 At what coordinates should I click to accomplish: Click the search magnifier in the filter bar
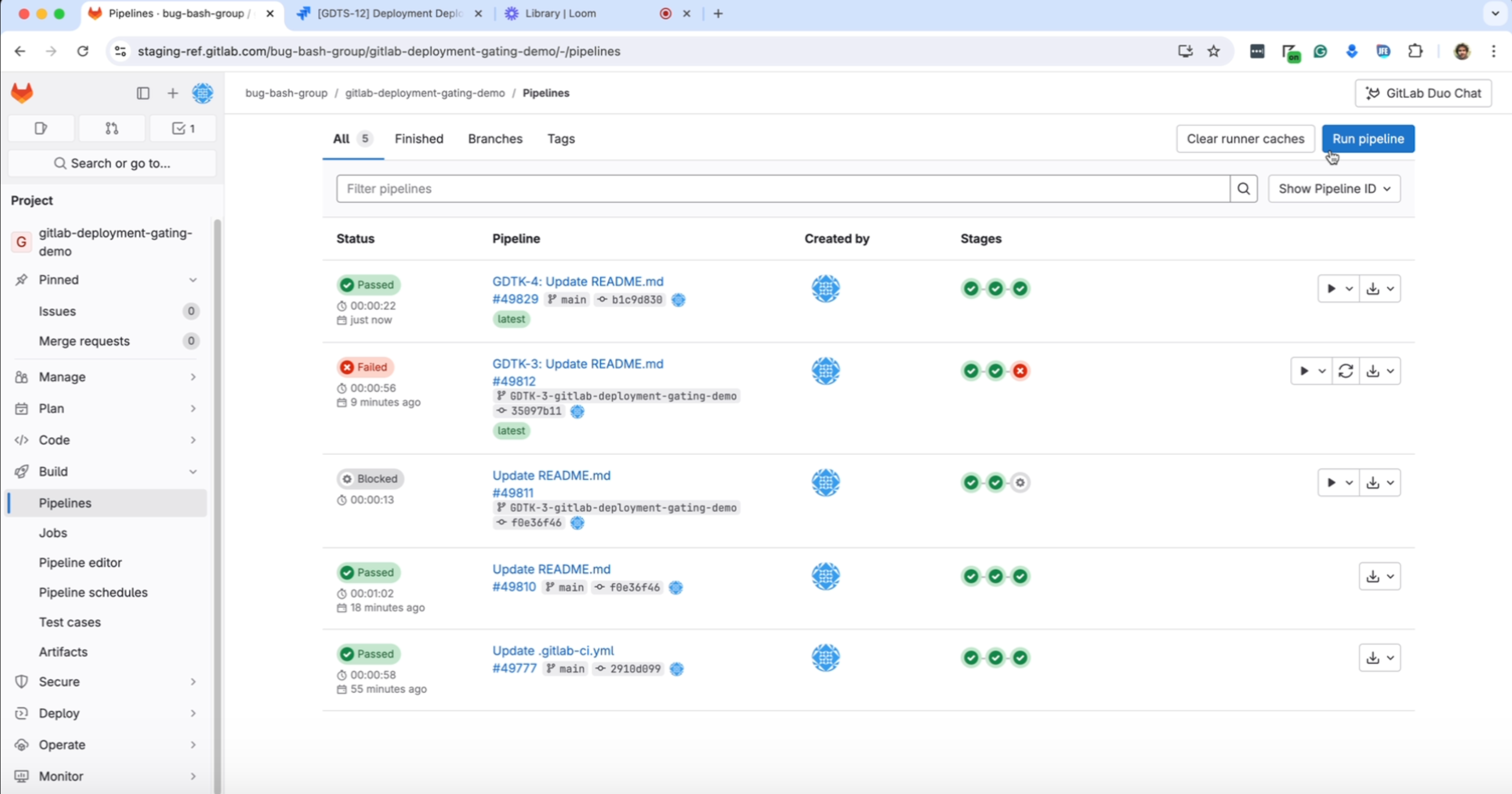click(x=1243, y=188)
